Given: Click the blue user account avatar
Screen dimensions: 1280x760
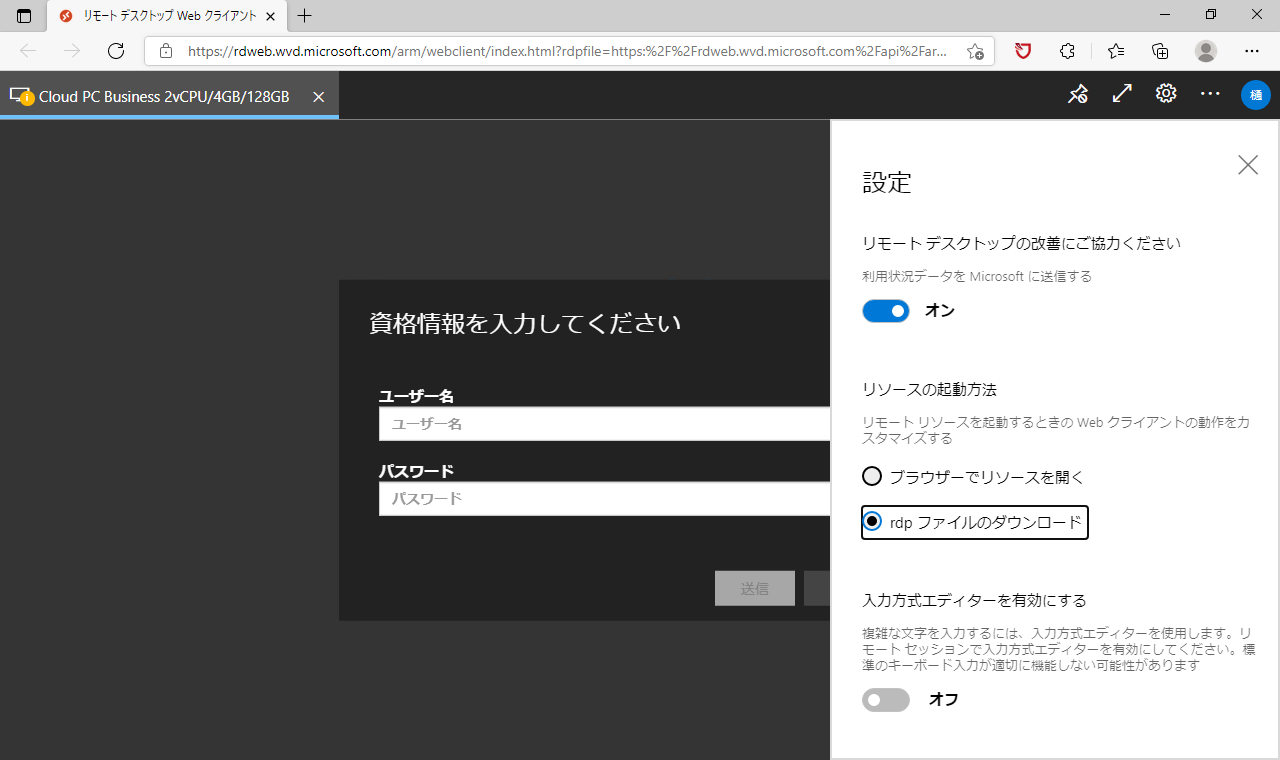Looking at the screenshot, I should click(x=1256, y=95).
